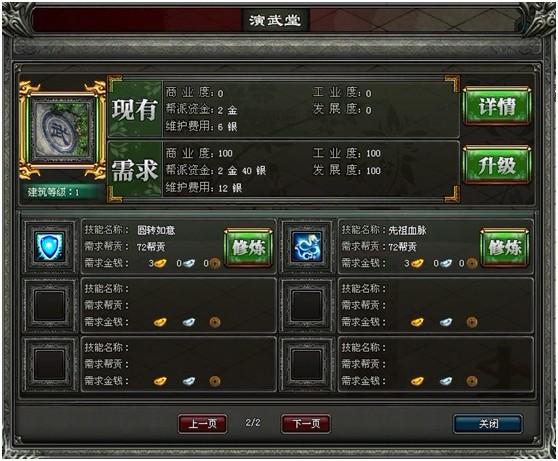Click the copper coin icon for 先祖血脉
The width and height of the screenshot is (558, 461).
[472, 263]
